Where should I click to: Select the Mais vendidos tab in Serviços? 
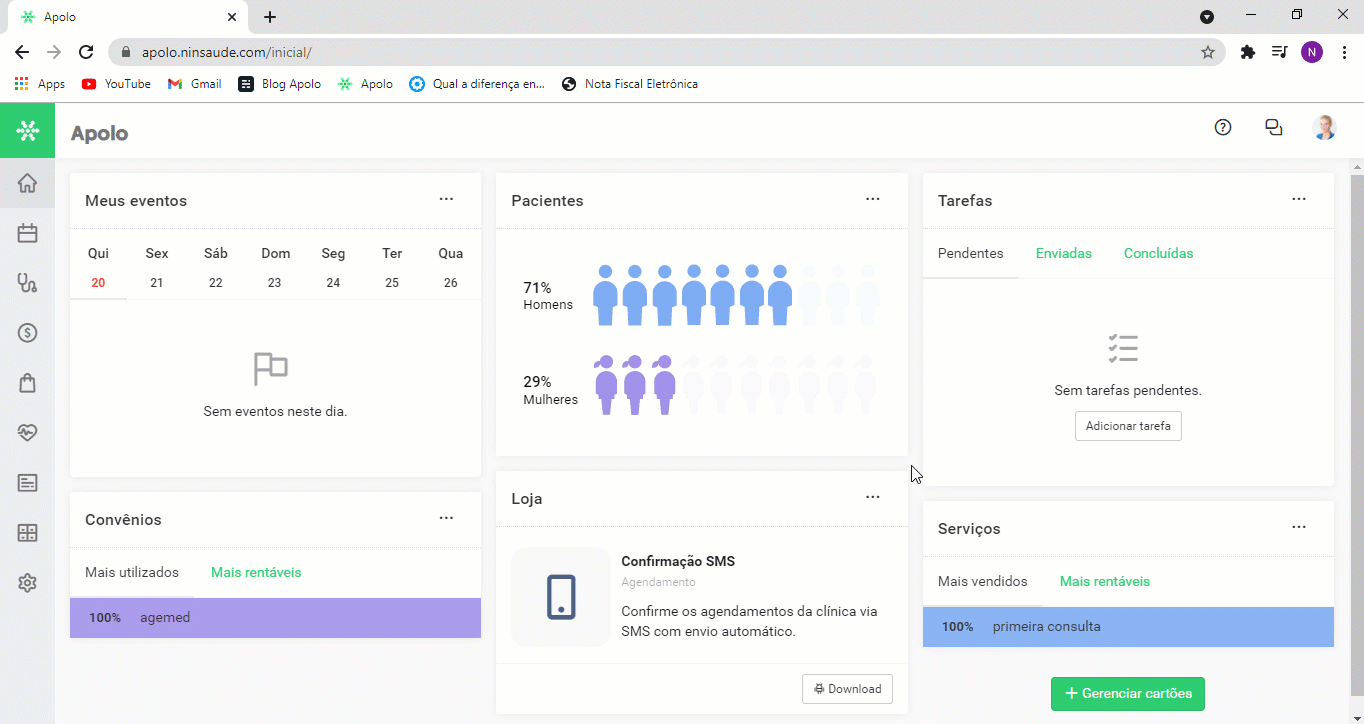point(982,581)
